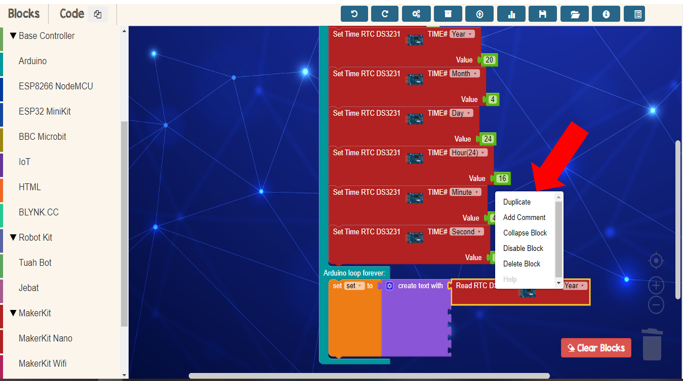This screenshot has width=683, height=381.
Task: Click the redo toolbar icon
Action: click(385, 14)
